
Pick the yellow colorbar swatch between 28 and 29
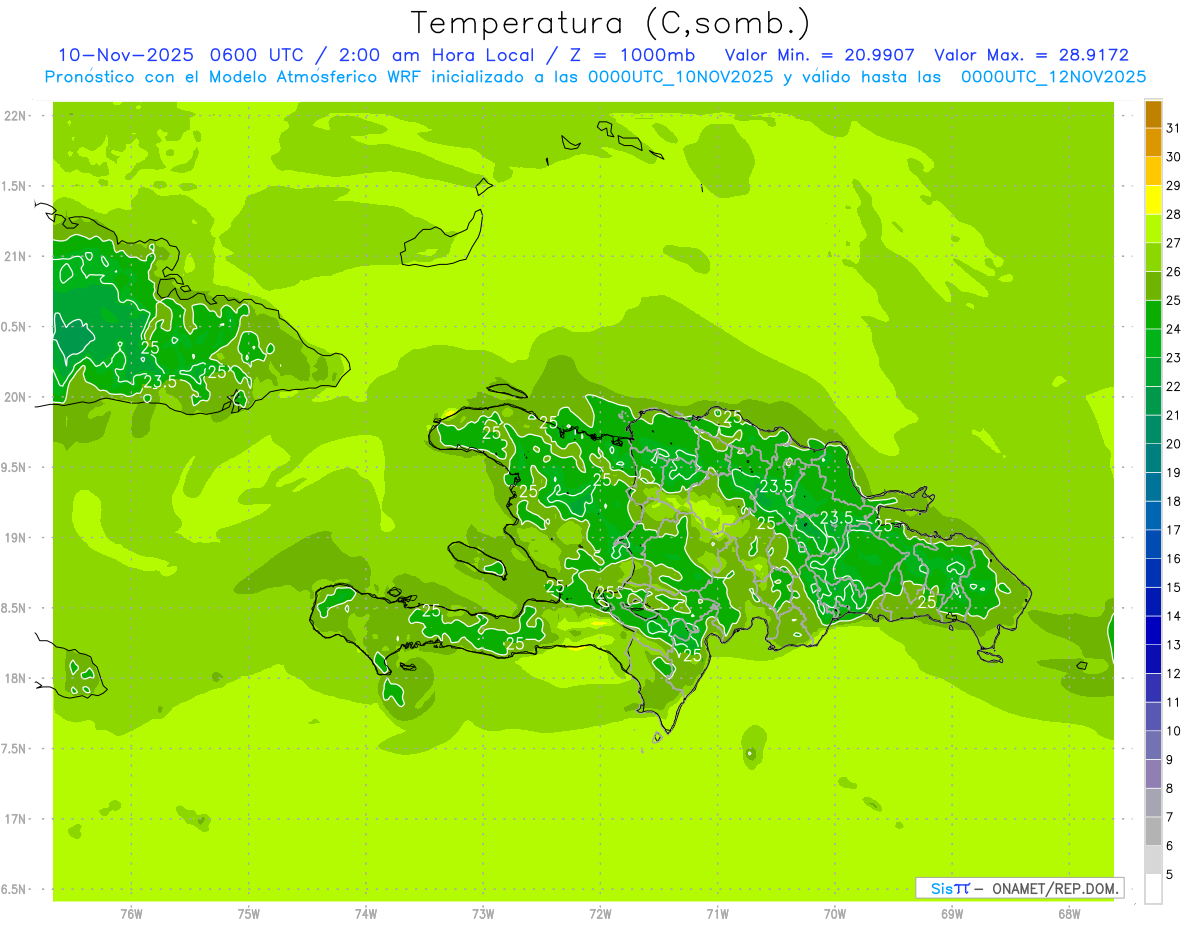(1153, 201)
